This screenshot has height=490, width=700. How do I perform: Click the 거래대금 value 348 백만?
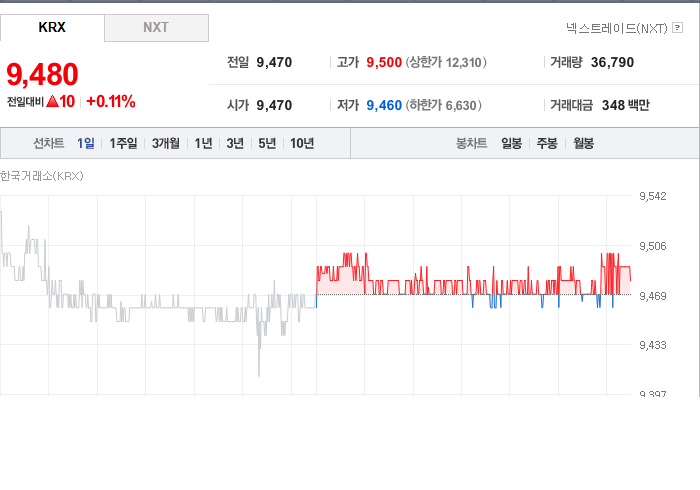[625, 105]
